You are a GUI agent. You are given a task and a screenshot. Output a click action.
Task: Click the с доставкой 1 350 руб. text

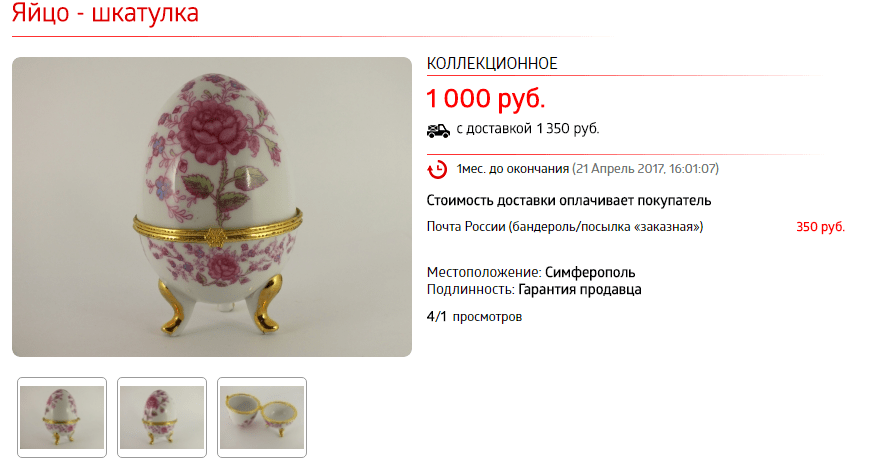click(x=528, y=128)
